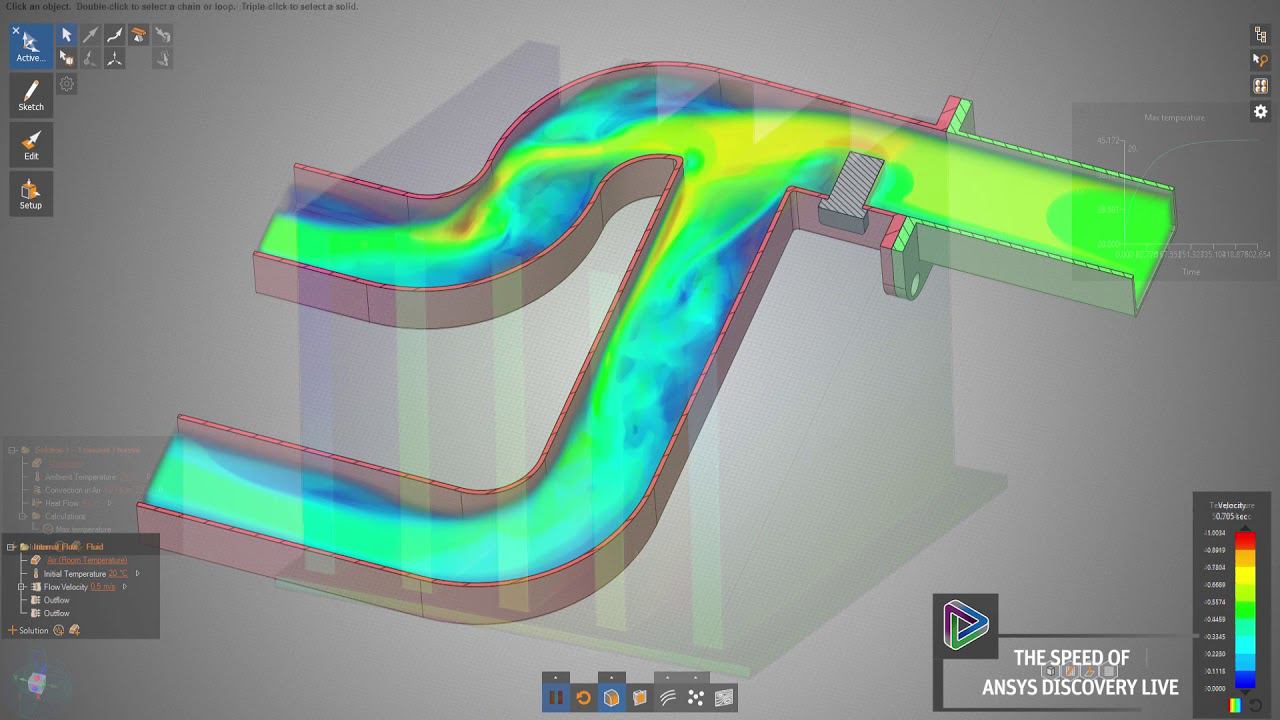
Task: Show streamlines with the wavy lines icon
Action: [668, 698]
